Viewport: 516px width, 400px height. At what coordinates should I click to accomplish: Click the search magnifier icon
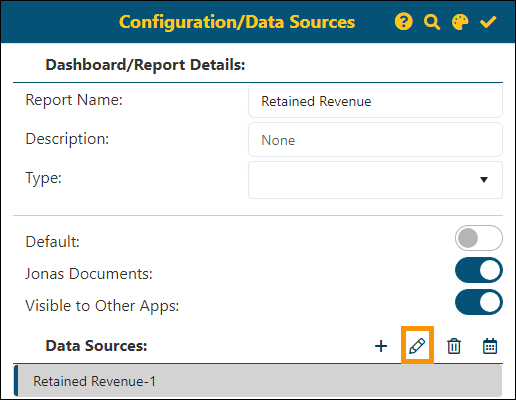pyautogui.click(x=432, y=22)
